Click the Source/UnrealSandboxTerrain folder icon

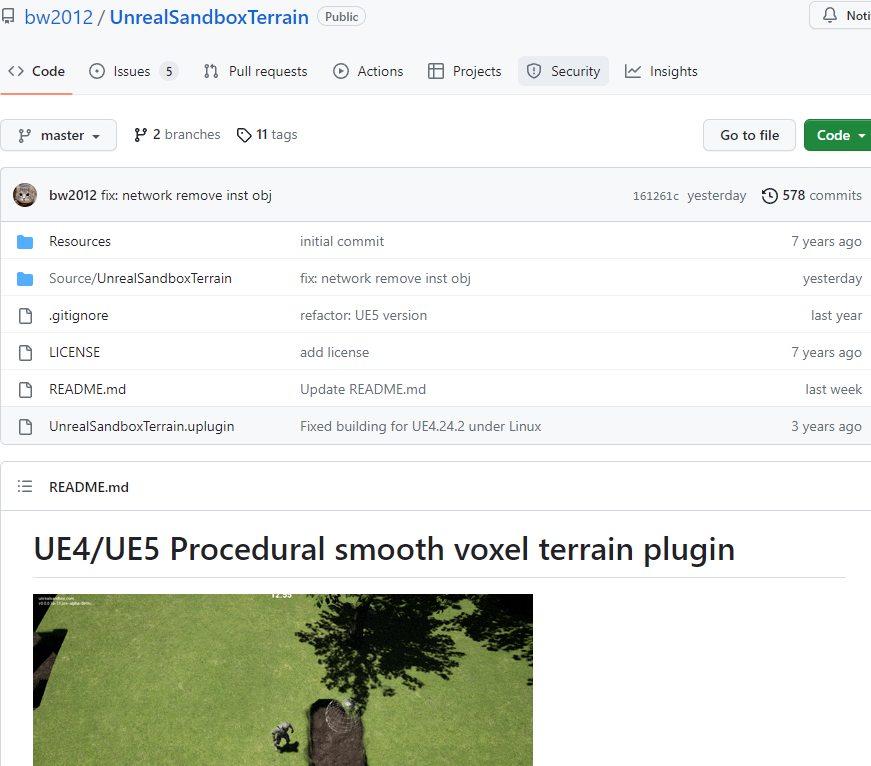(x=25, y=278)
